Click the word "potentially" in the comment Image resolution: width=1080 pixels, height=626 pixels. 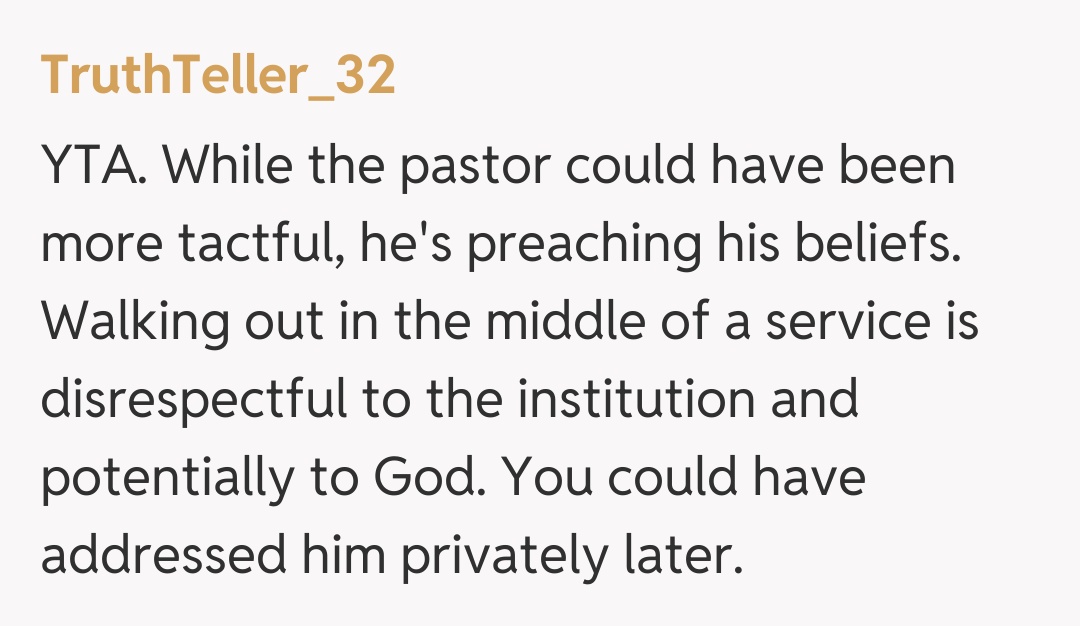pyautogui.click(x=156, y=480)
